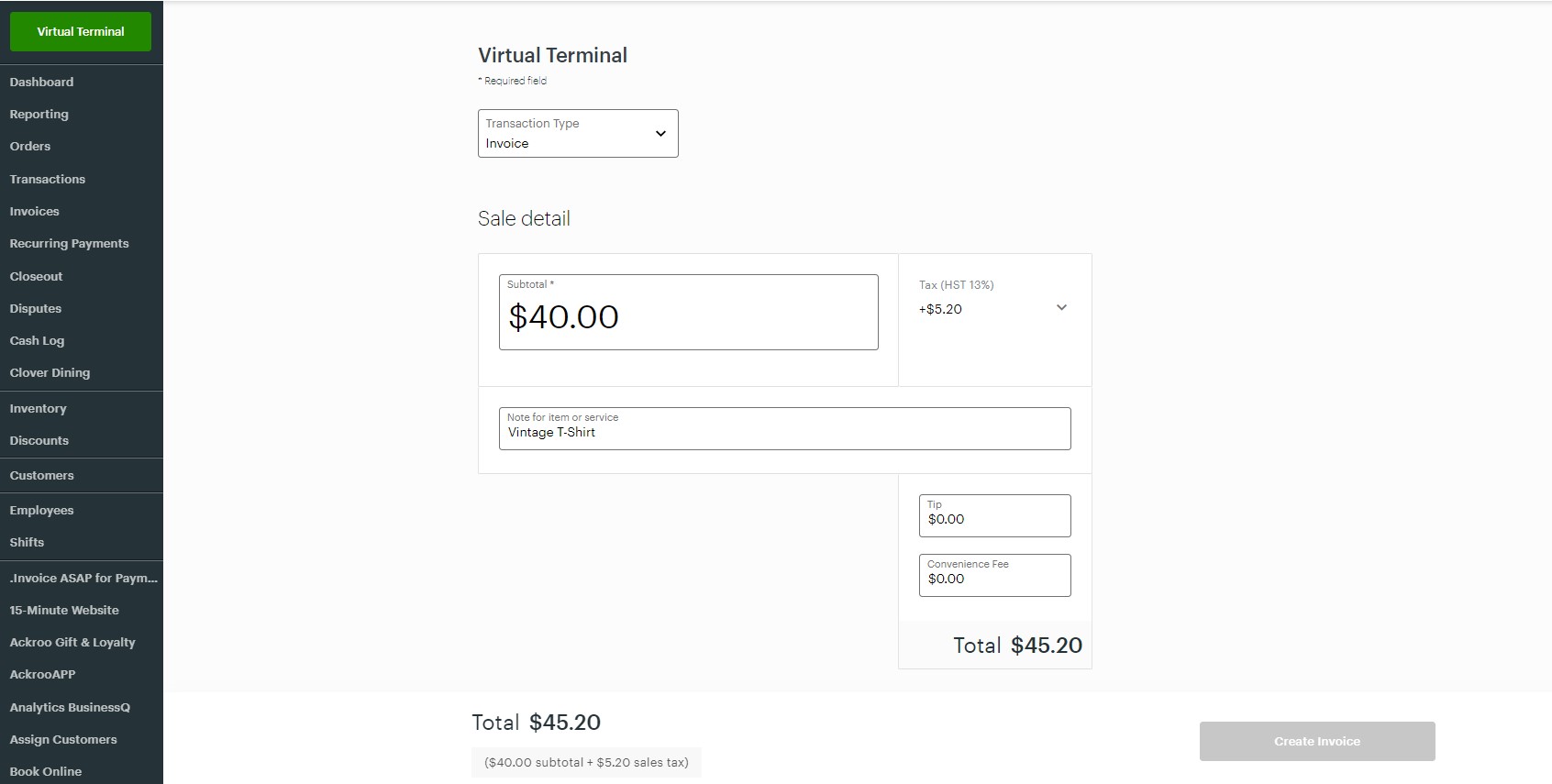The height and width of the screenshot is (784, 1552).
Task: Collapse the Invoice transaction type selector
Action: click(660, 133)
